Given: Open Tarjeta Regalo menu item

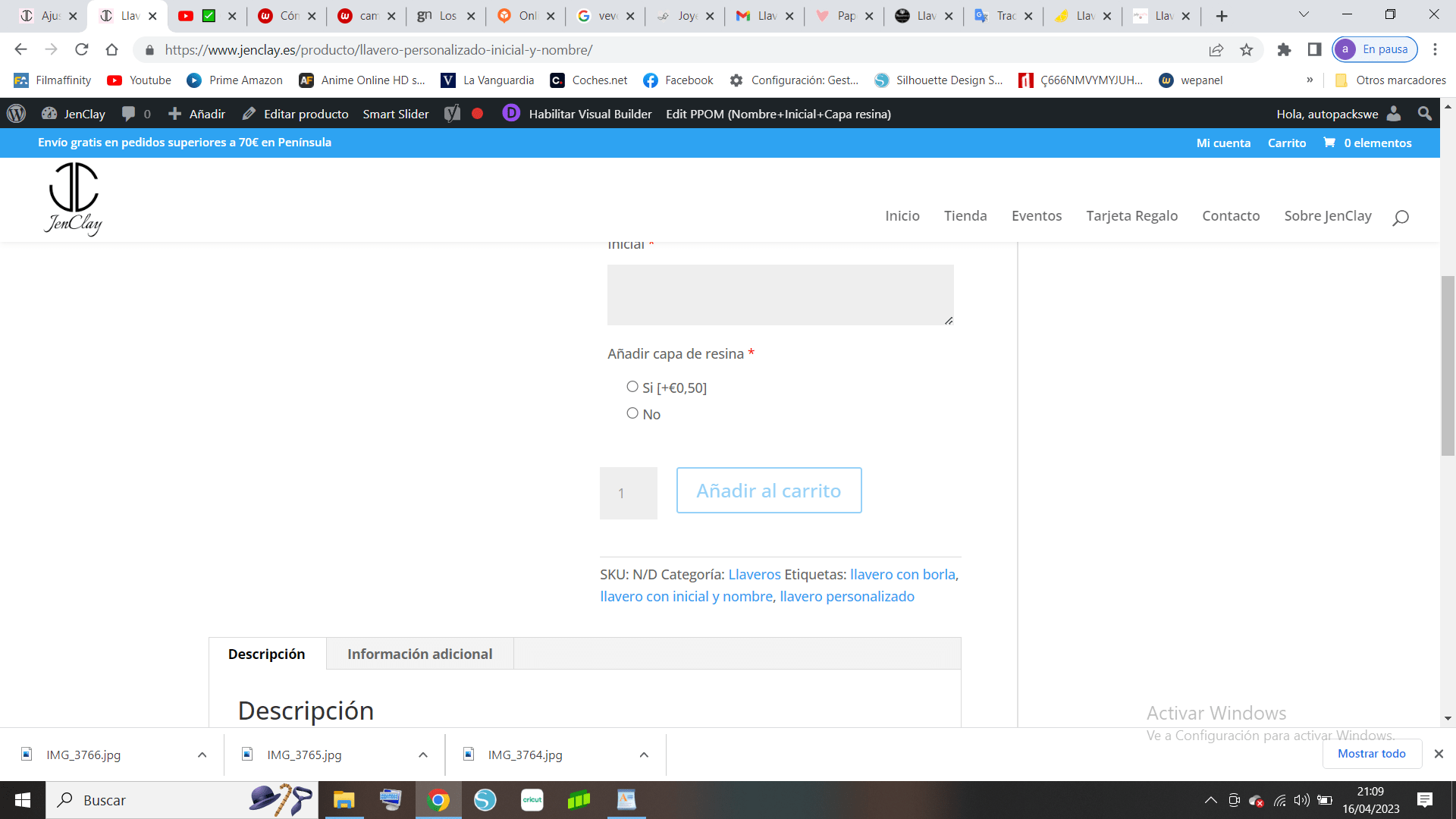Looking at the screenshot, I should coord(1132,216).
